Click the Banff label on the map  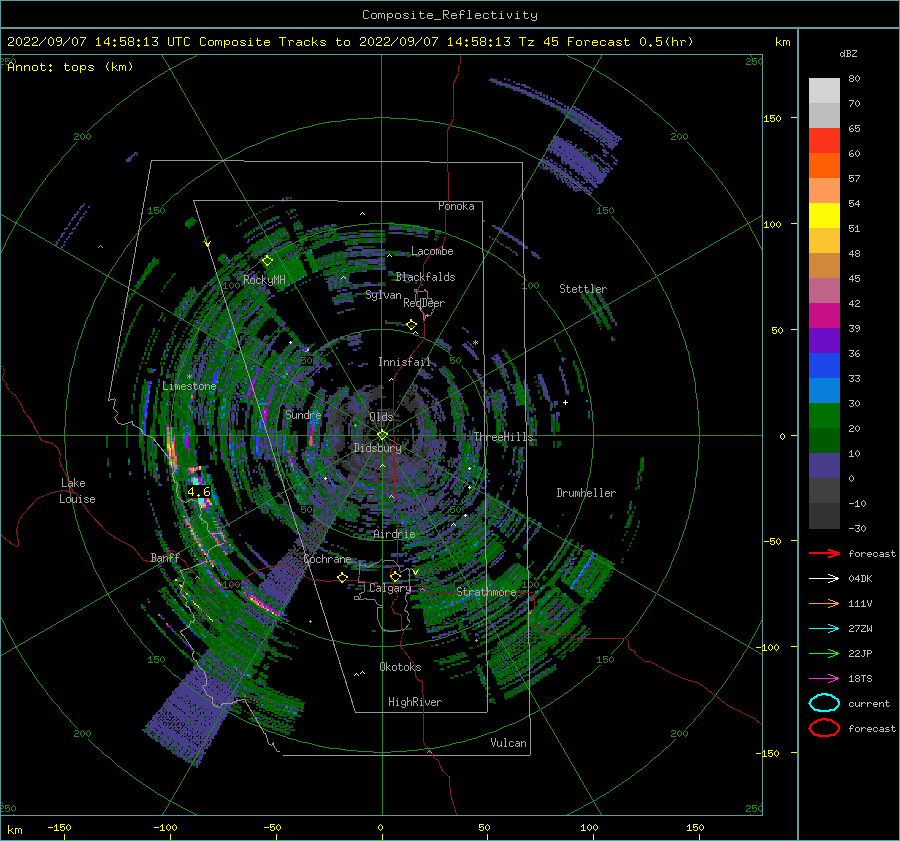[165, 558]
